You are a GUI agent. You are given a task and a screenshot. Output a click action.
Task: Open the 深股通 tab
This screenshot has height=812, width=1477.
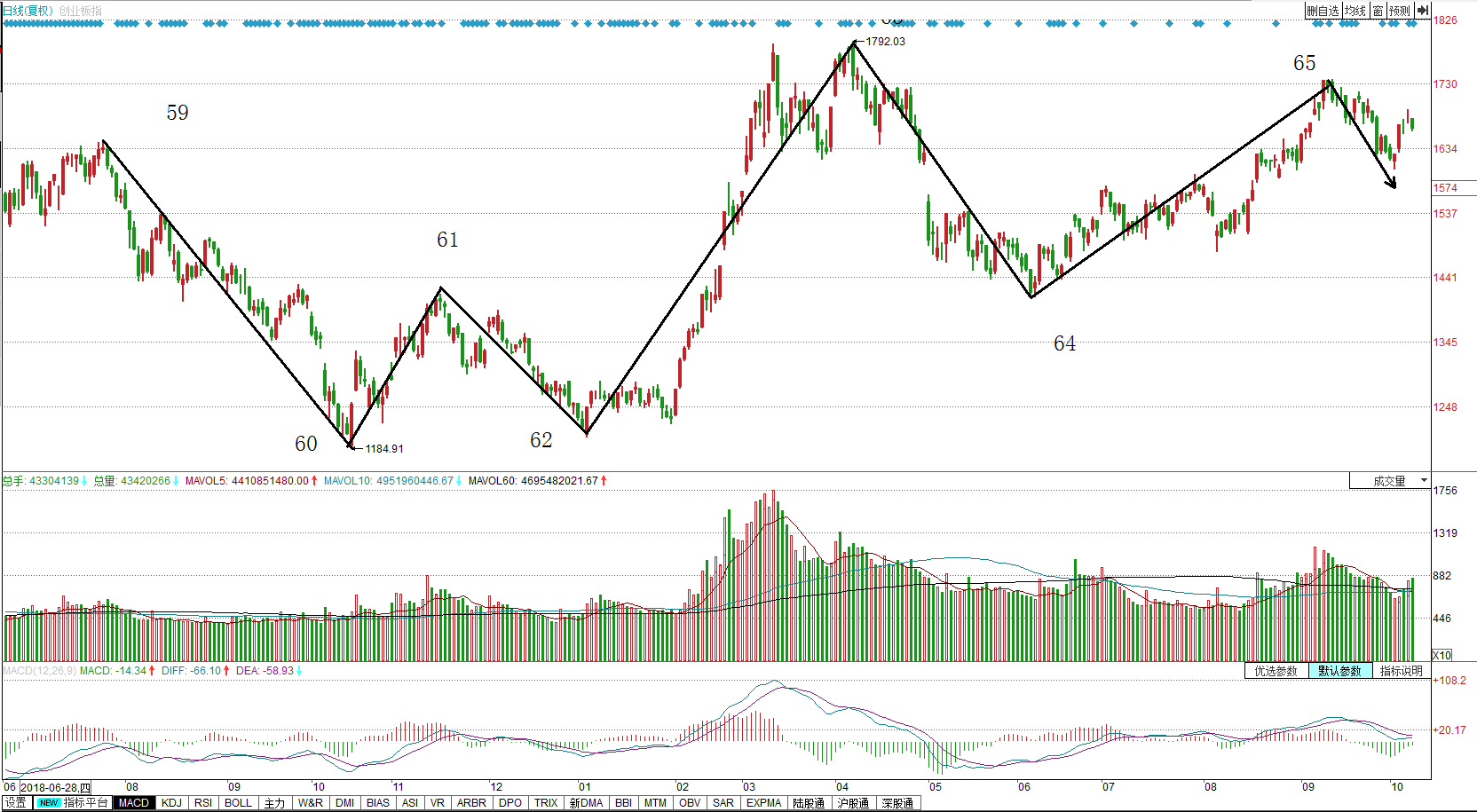(897, 802)
